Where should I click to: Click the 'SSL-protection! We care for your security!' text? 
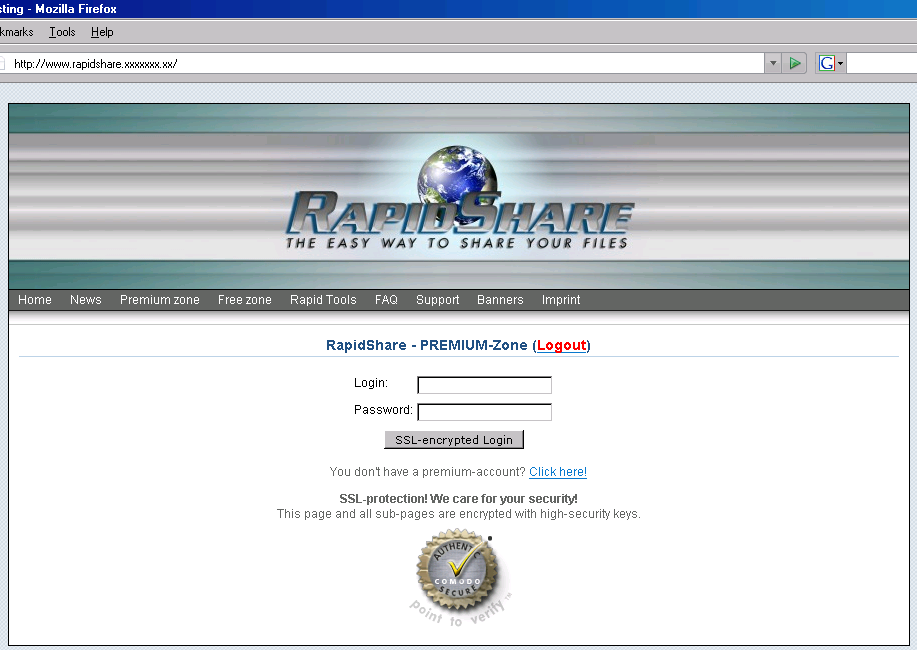pyautogui.click(x=458, y=498)
